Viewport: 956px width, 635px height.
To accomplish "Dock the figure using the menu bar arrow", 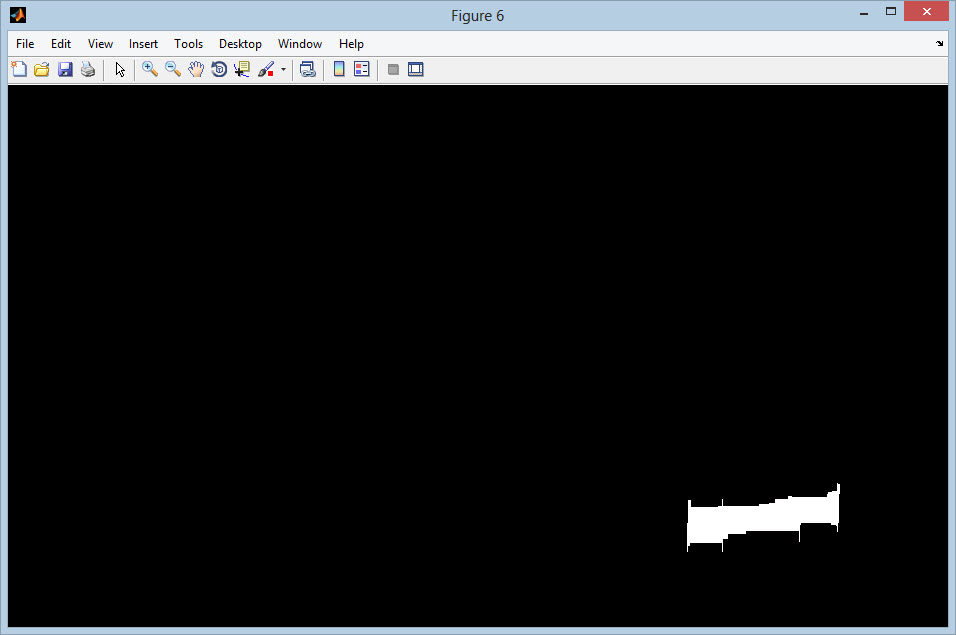I will [940, 43].
